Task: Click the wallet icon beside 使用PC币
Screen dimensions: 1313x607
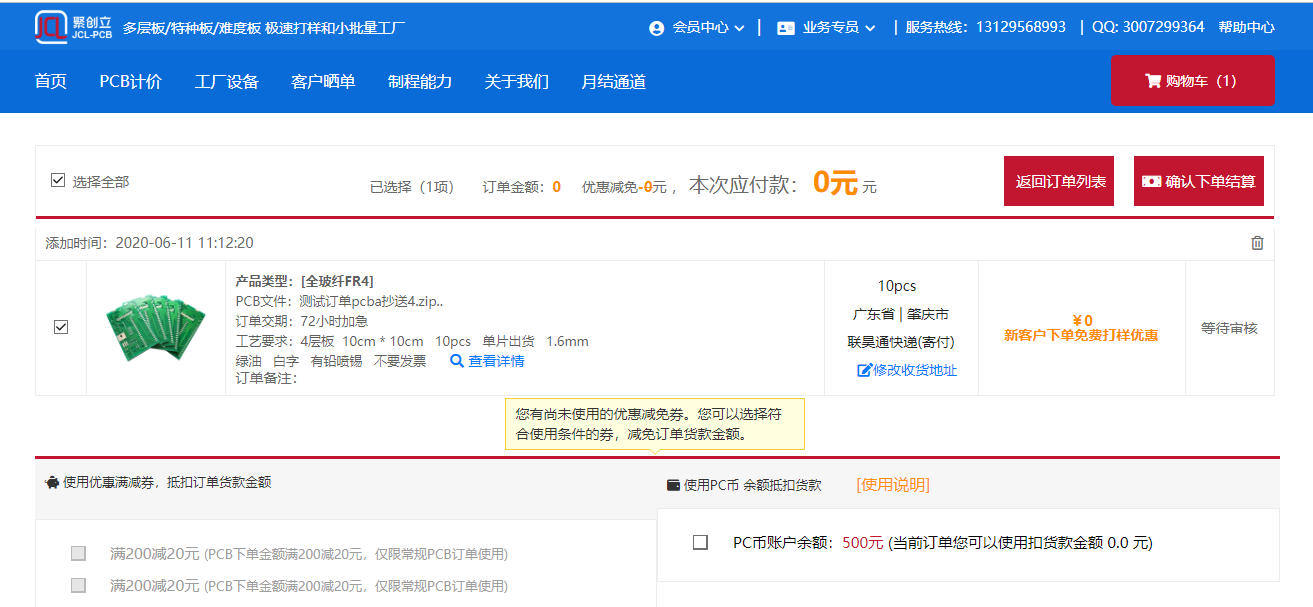Action: 673,485
